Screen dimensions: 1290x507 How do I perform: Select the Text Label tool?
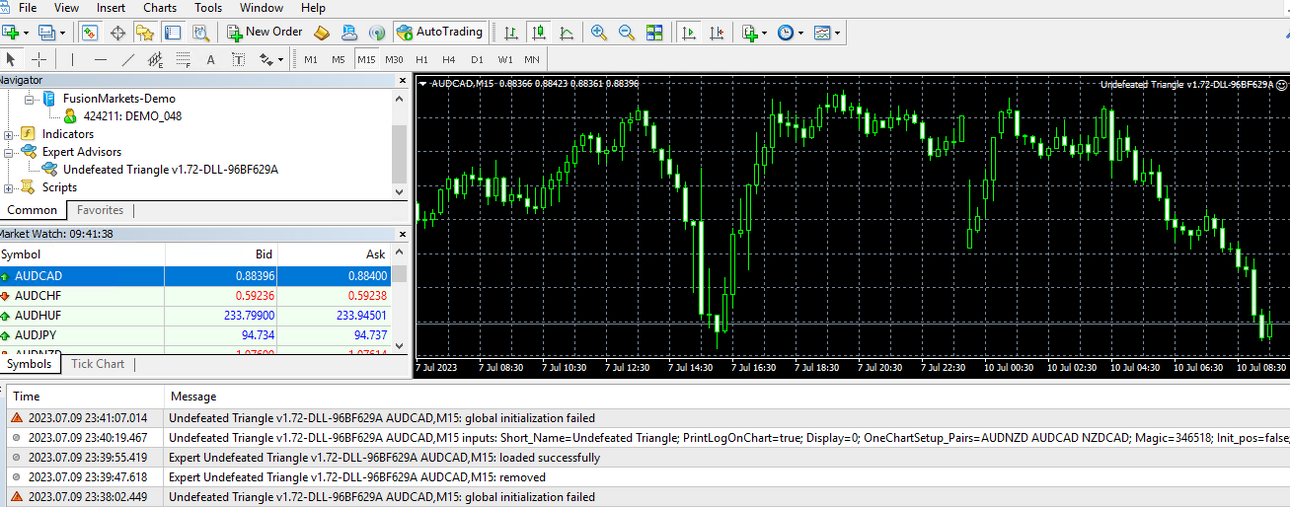point(239,59)
